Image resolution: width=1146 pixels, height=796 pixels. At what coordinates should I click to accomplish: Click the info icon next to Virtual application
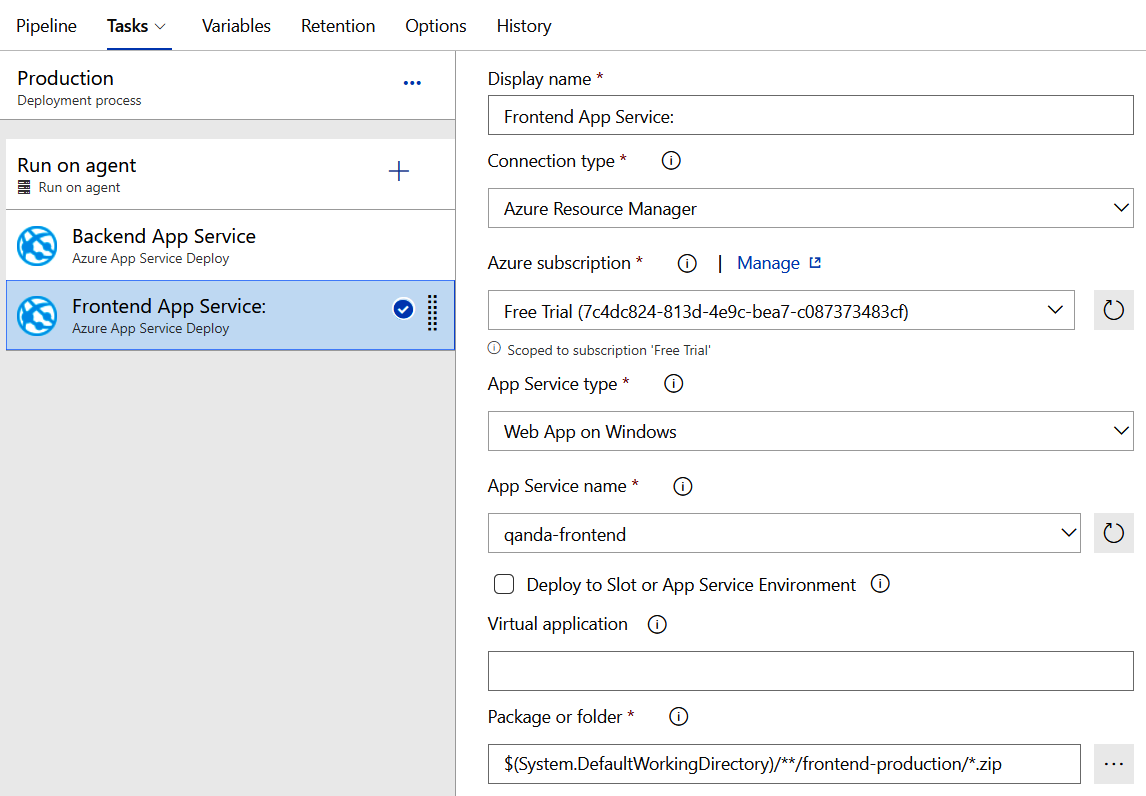pos(657,624)
